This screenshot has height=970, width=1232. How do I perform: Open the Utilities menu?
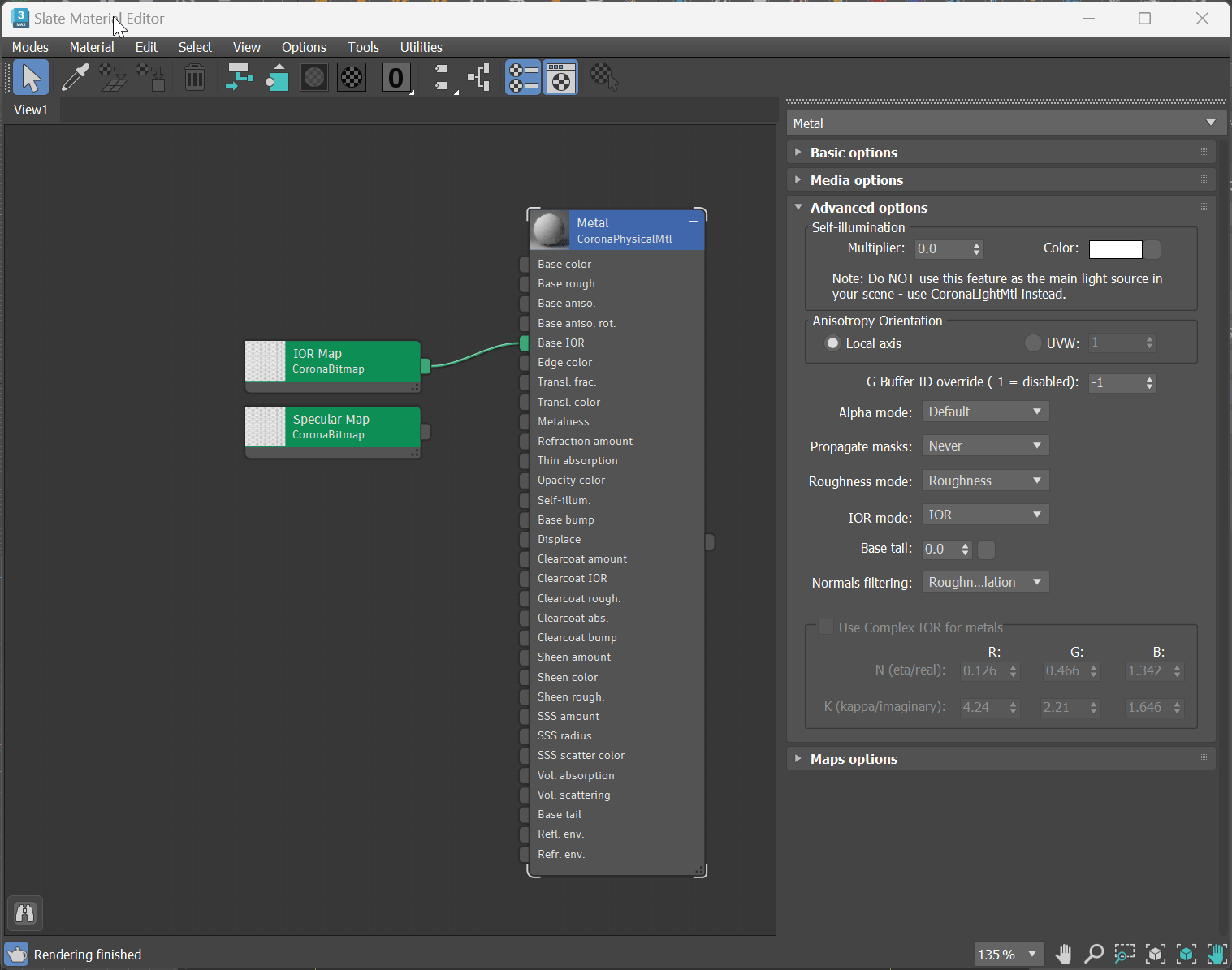[421, 47]
